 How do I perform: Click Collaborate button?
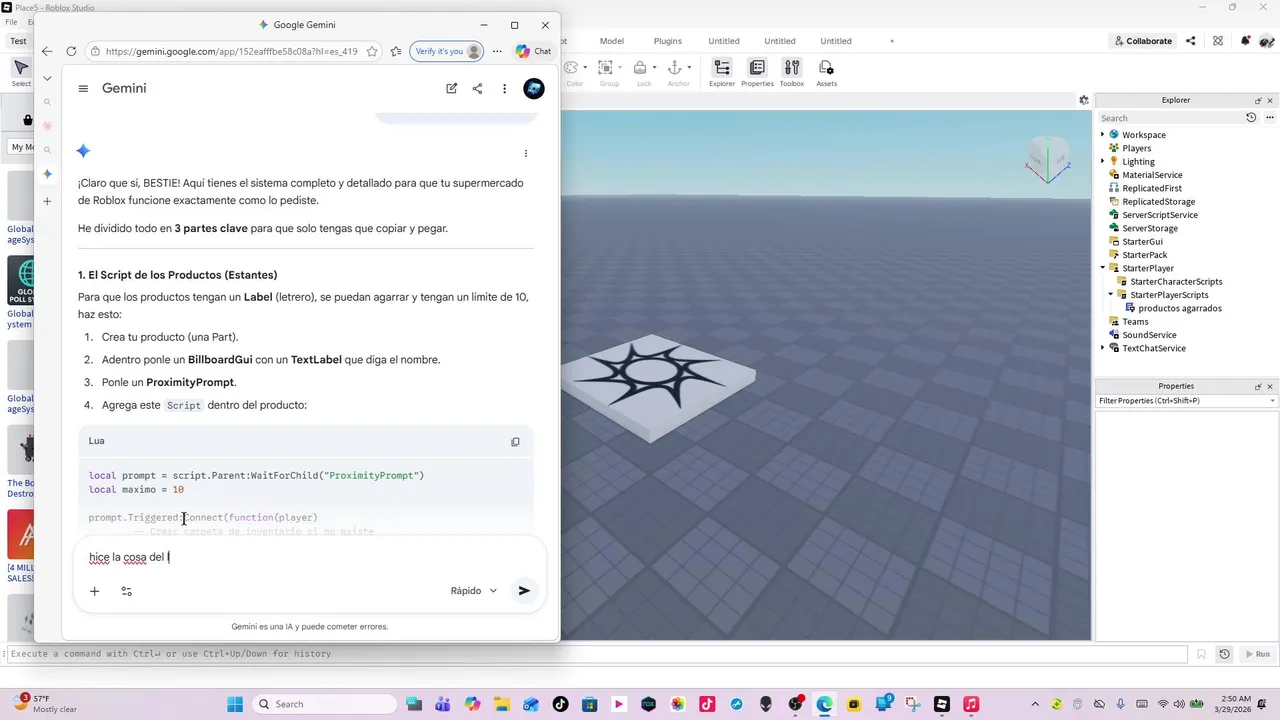(1142, 41)
